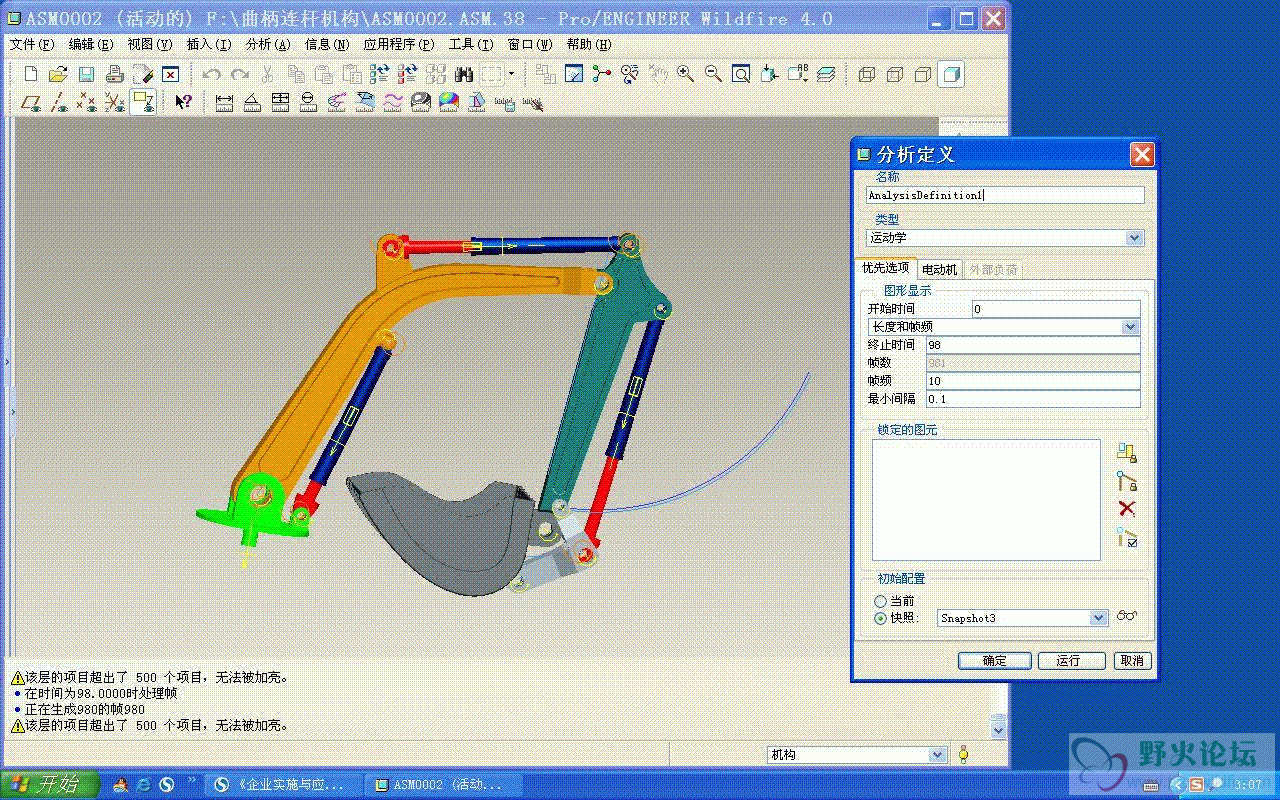
Task: Click the binoculars search tool icon
Action: point(463,74)
